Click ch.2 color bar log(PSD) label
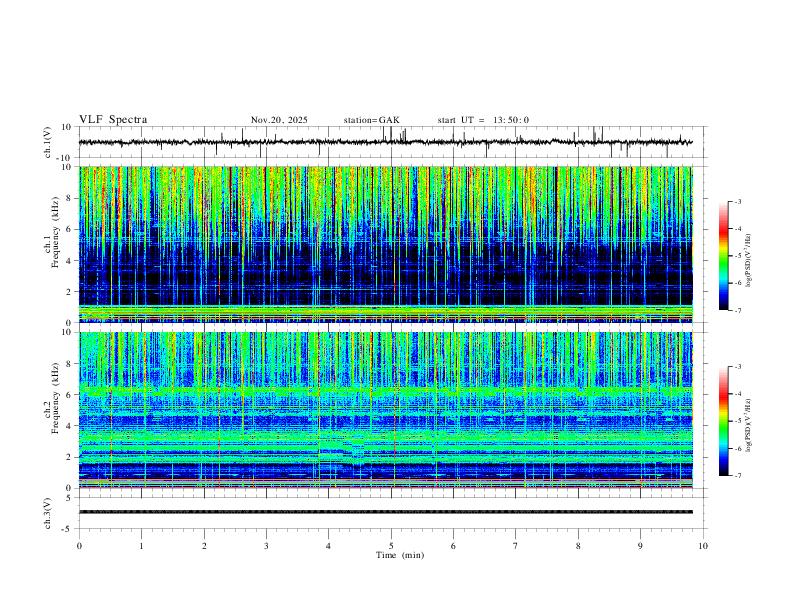This screenshot has height=612, width=792. tap(748, 425)
